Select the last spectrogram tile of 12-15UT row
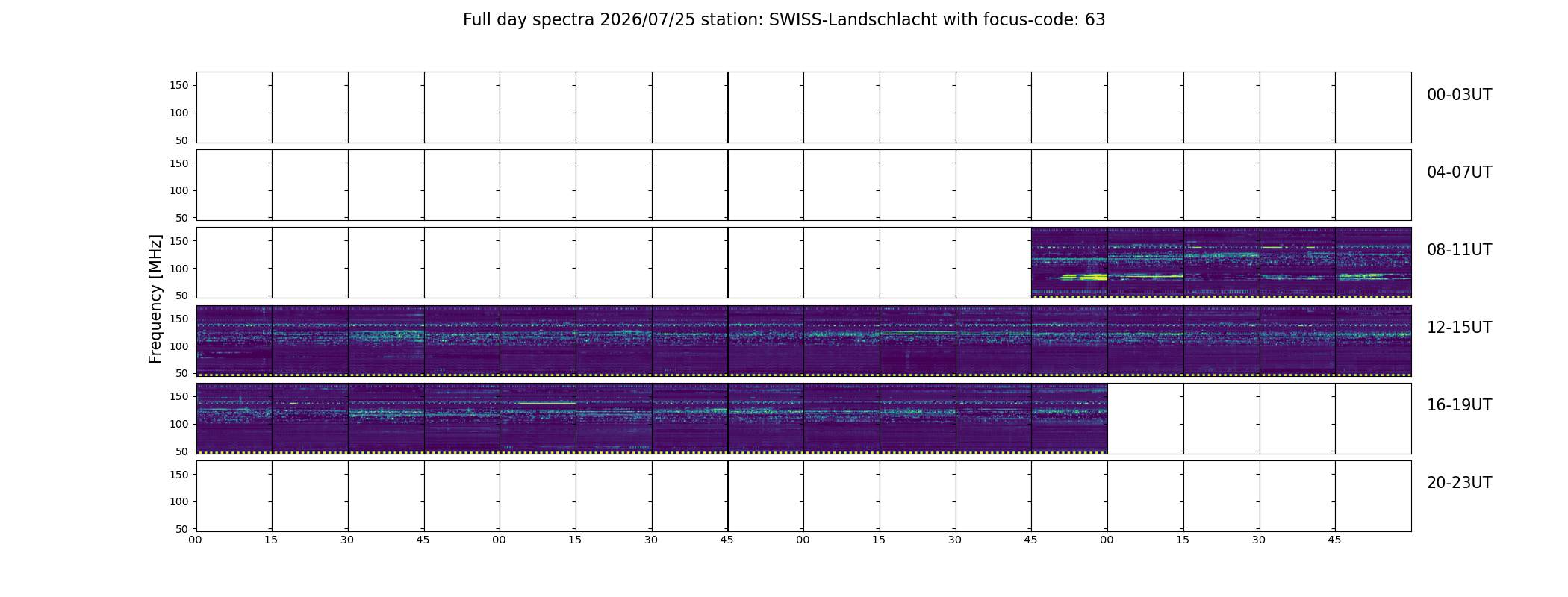The image size is (1568, 597). (x=1373, y=340)
